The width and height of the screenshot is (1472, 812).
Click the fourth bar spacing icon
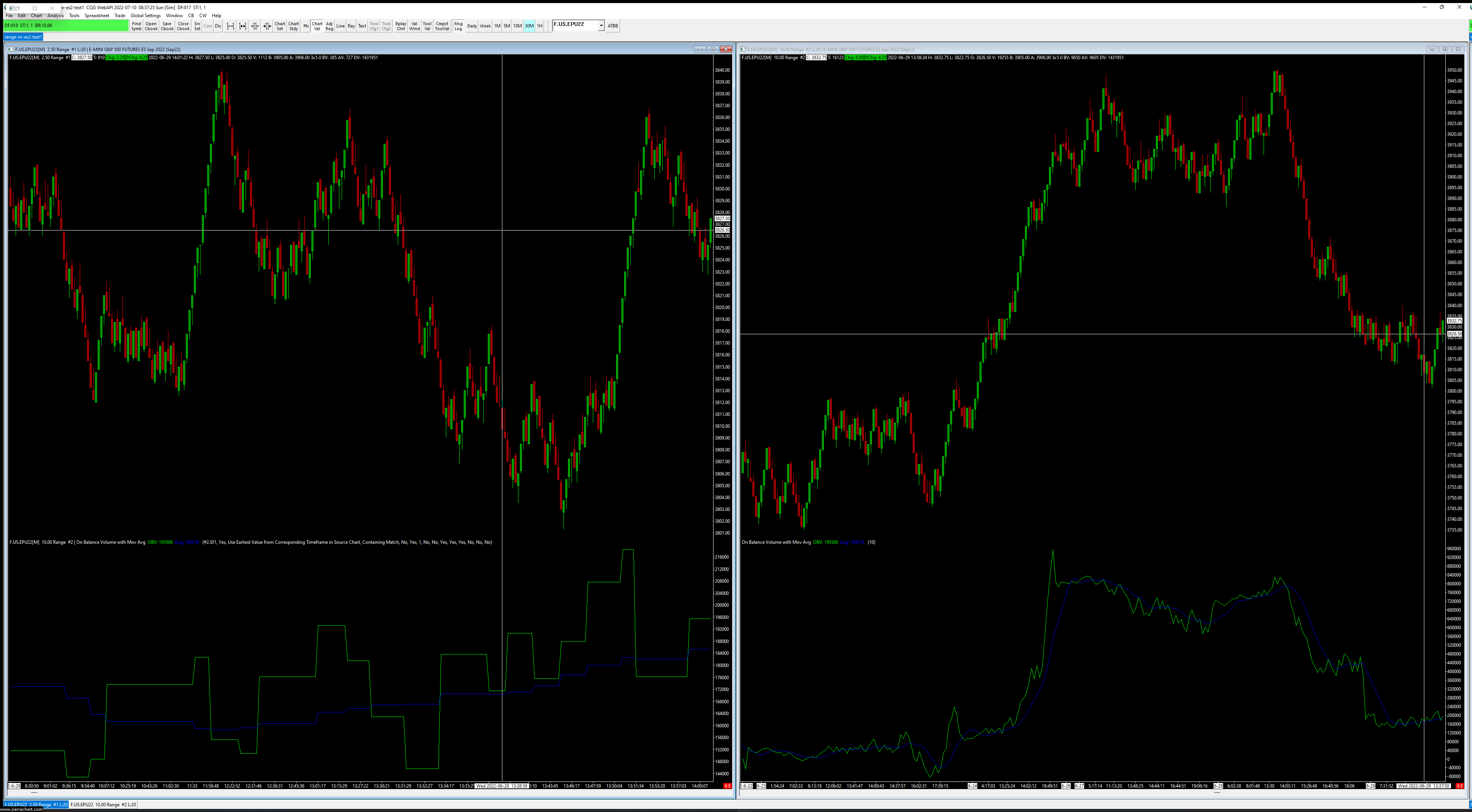[267, 26]
